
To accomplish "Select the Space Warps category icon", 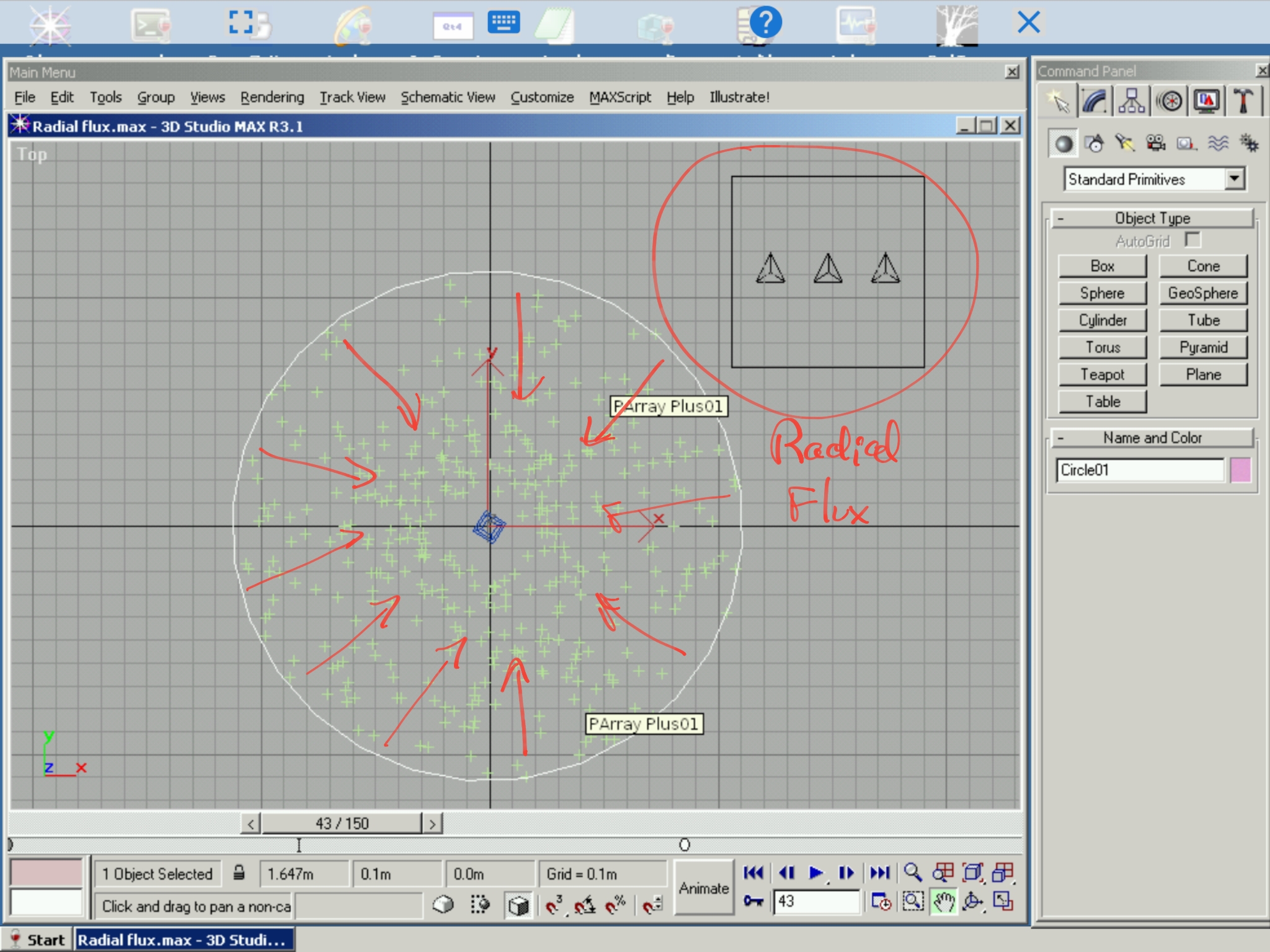I will (x=1218, y=144).
